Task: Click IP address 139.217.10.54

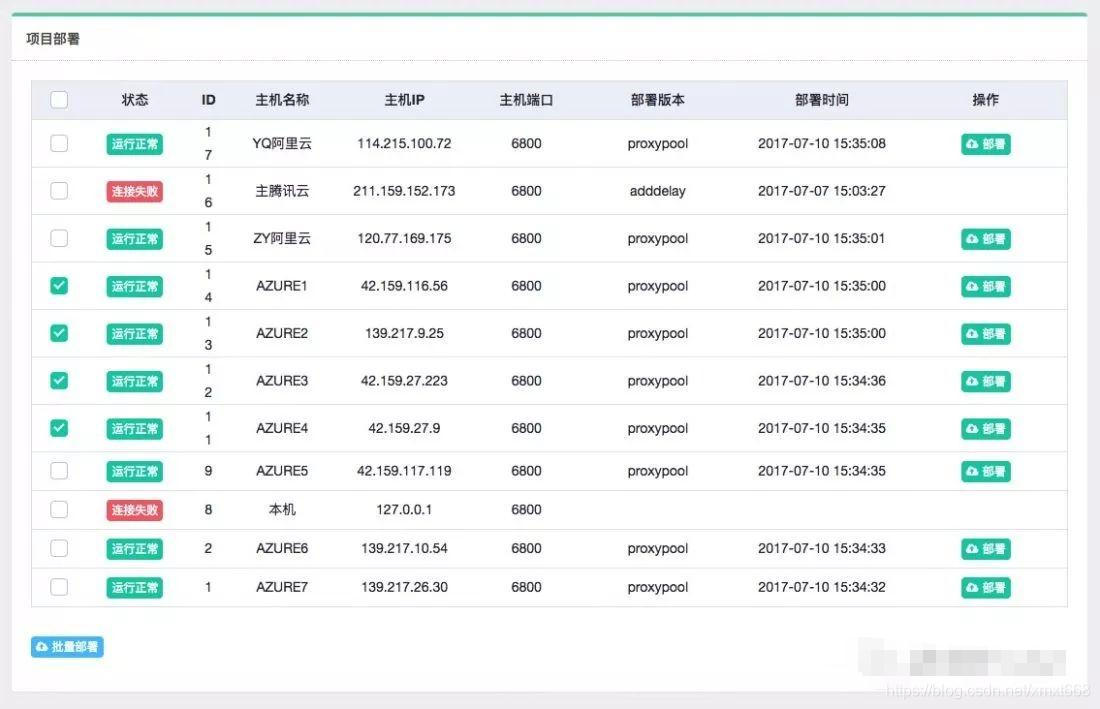Action: pyautogui.click(x=404, y=548)
